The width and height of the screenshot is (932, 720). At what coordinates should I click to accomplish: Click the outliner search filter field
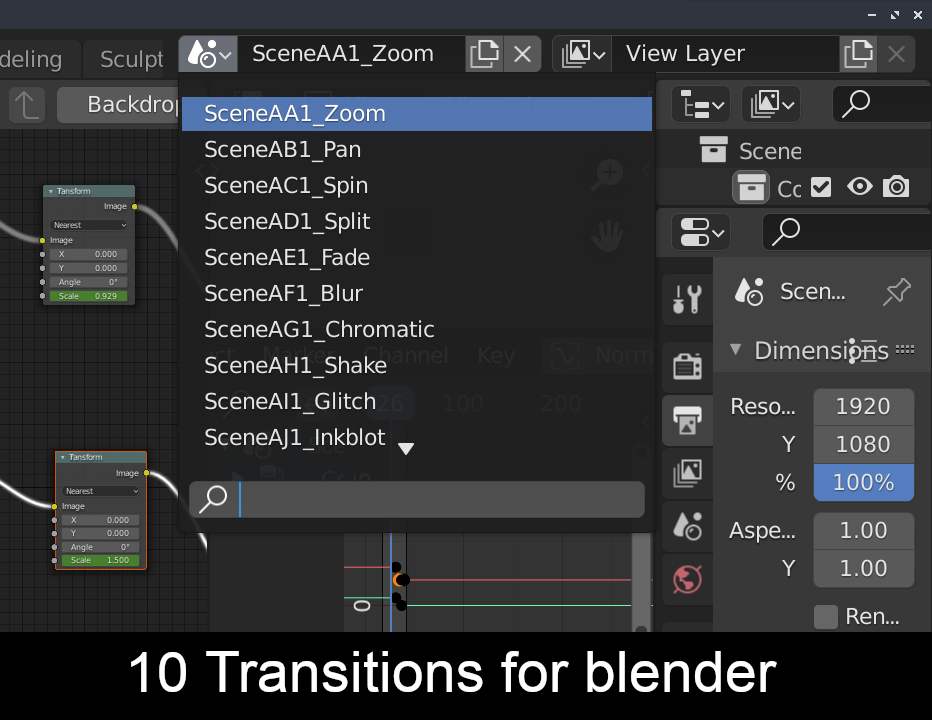882,105
